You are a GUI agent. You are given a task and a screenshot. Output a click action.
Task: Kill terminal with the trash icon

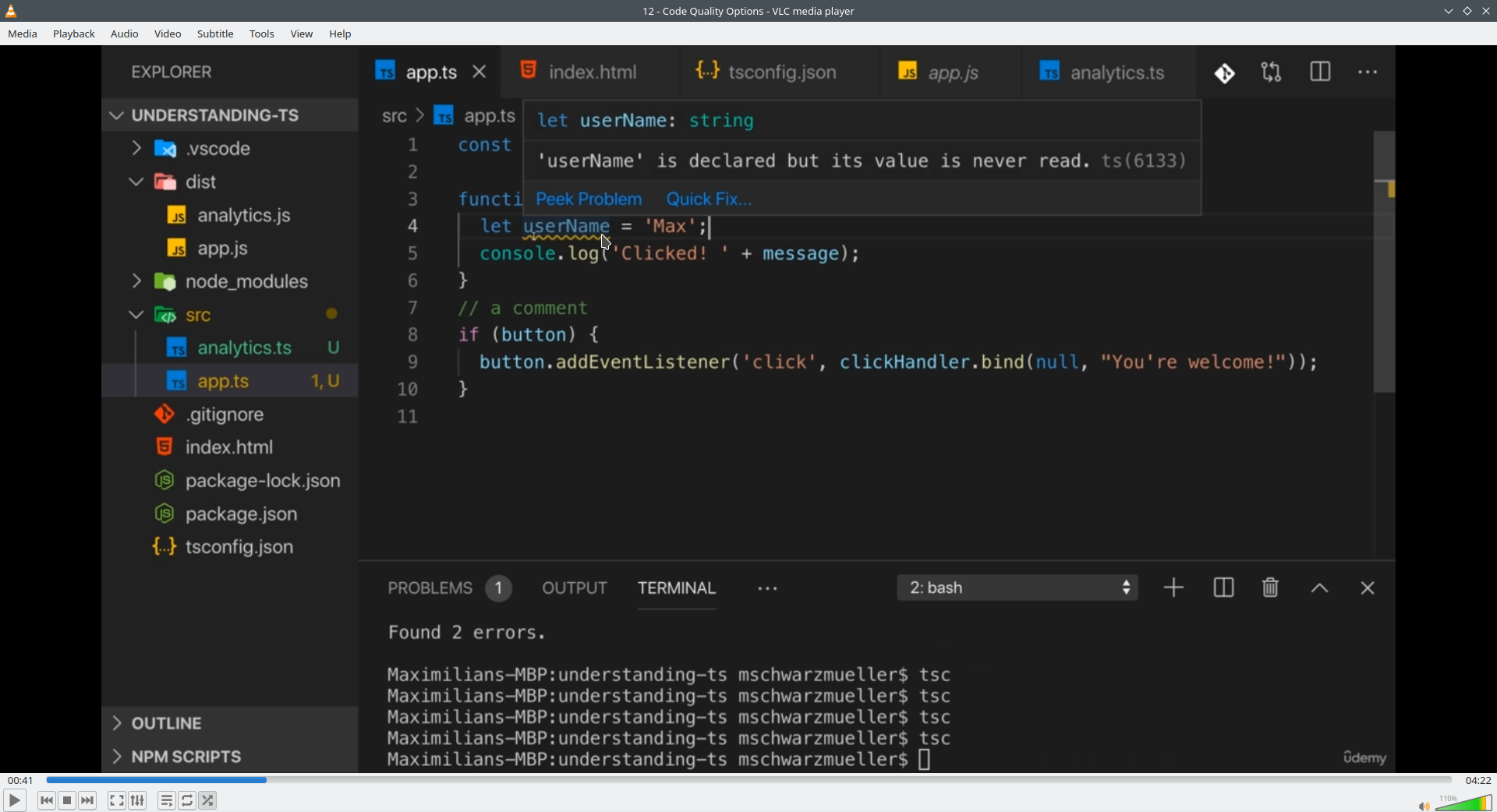(x=1271, y=588)
